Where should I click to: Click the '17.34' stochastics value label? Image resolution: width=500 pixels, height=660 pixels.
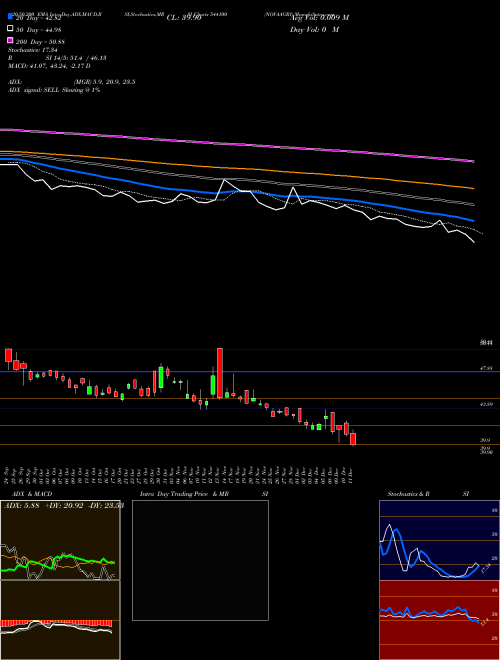484,569
